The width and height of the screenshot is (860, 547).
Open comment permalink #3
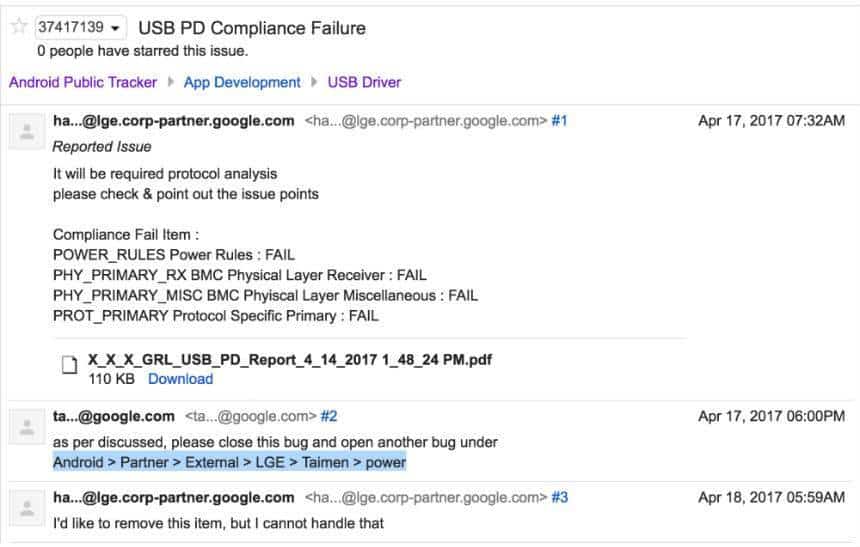coord(559,498)
